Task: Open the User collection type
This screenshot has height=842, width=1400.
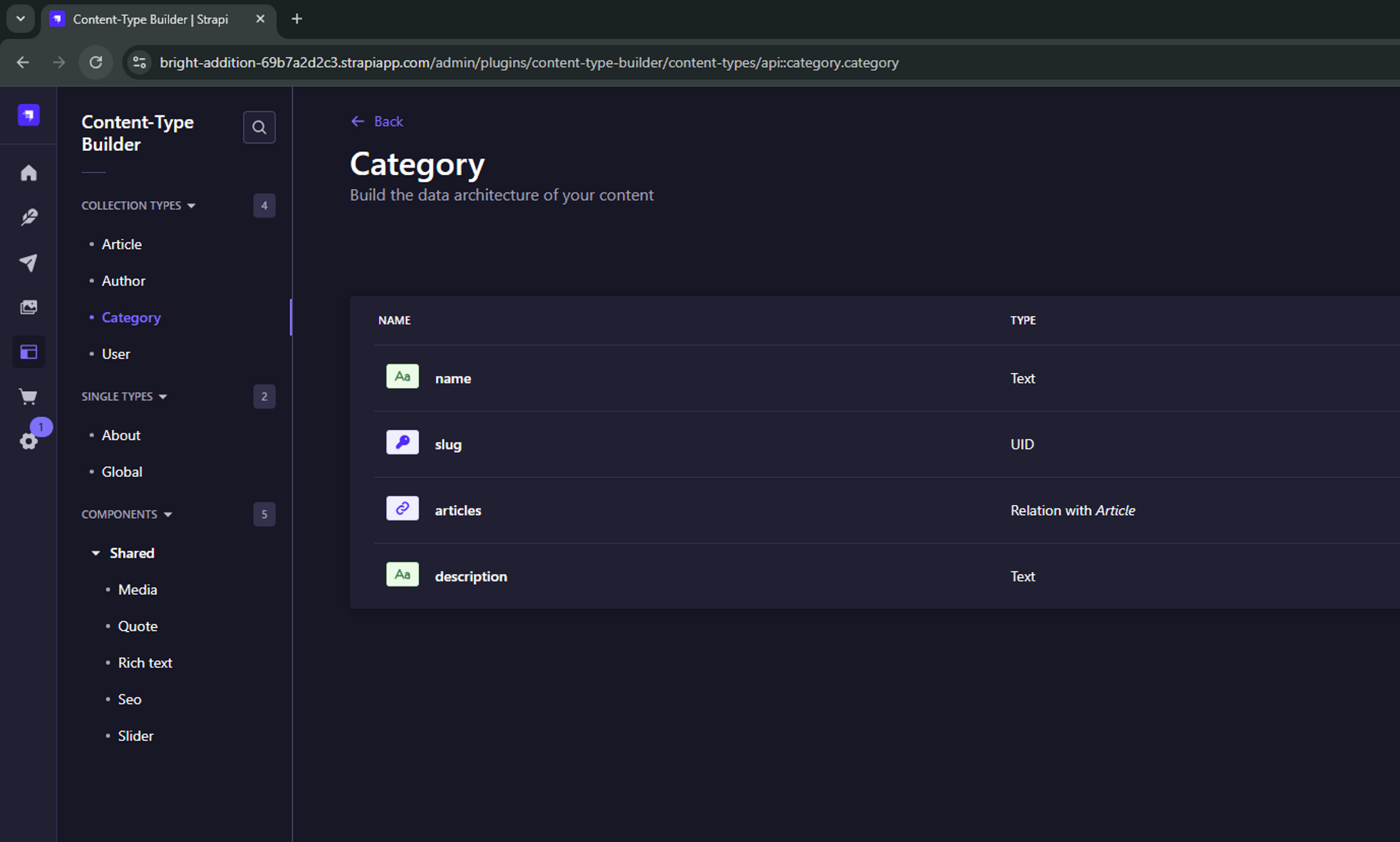Action: pos(116,354)
